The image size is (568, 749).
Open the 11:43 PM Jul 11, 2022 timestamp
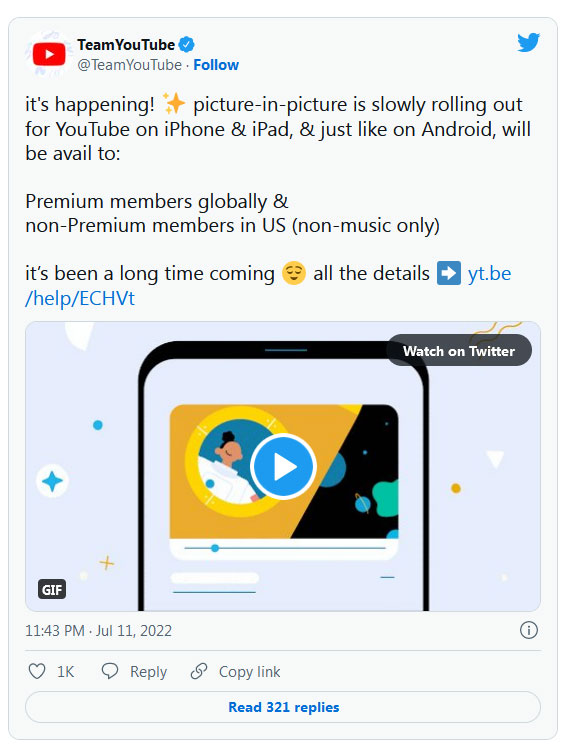click(x=98, y=631)
